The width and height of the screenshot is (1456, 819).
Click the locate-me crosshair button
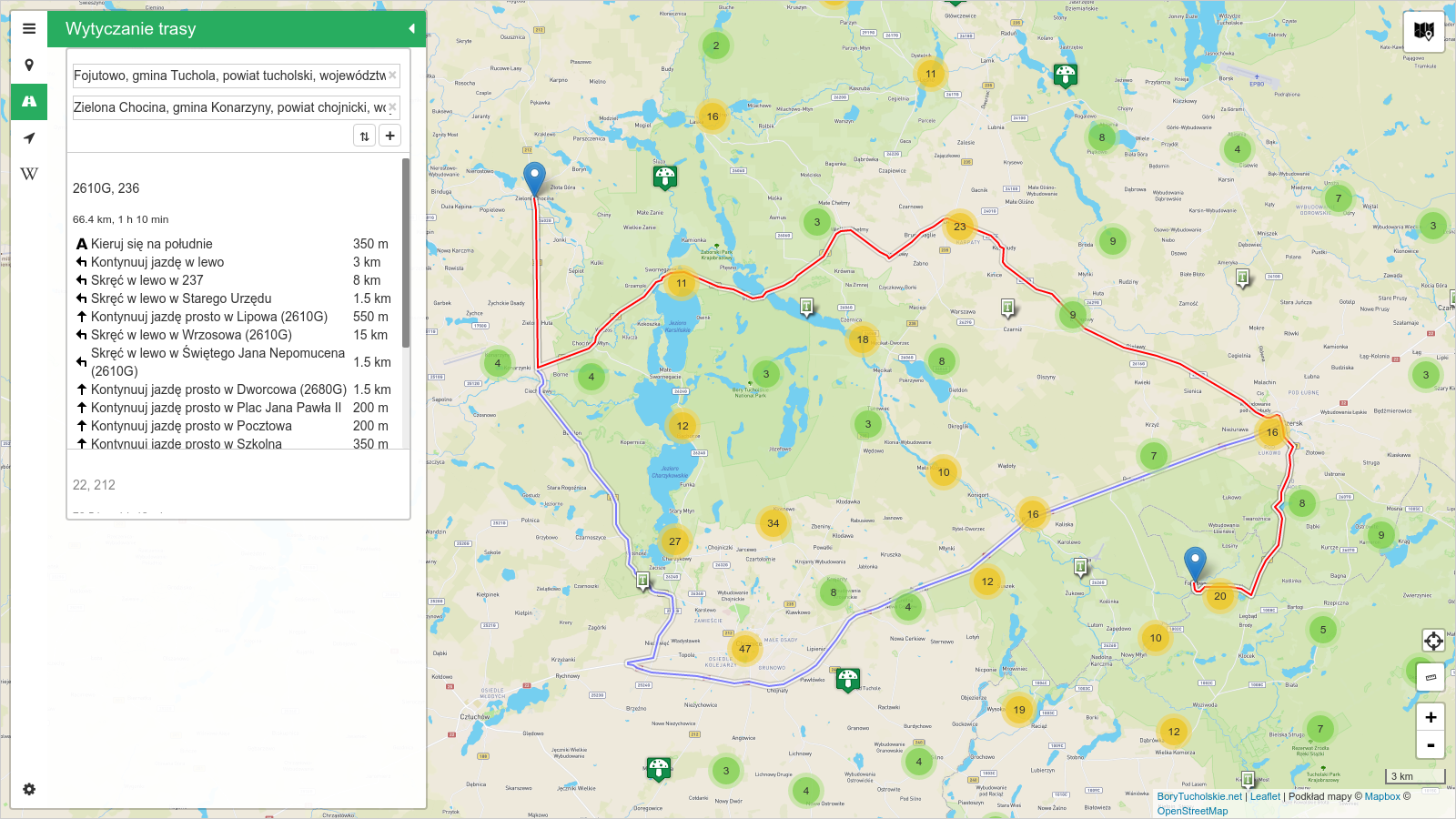coord(1433,641)
